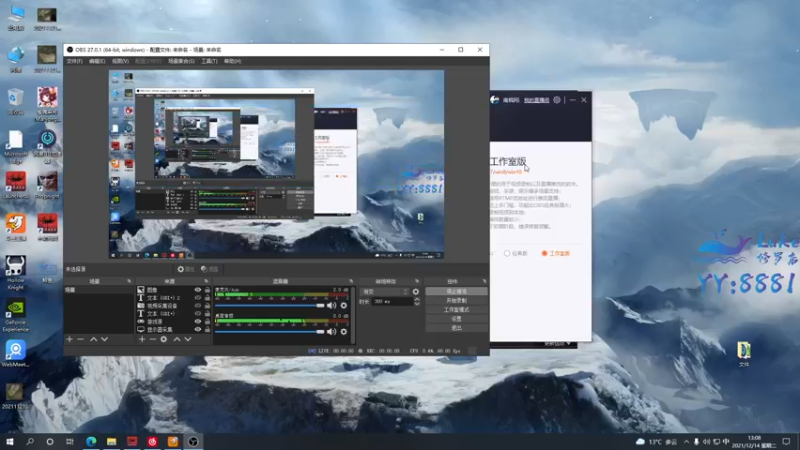Open Task View from the taskbar
Screen dimensions: 800x450
70,441
